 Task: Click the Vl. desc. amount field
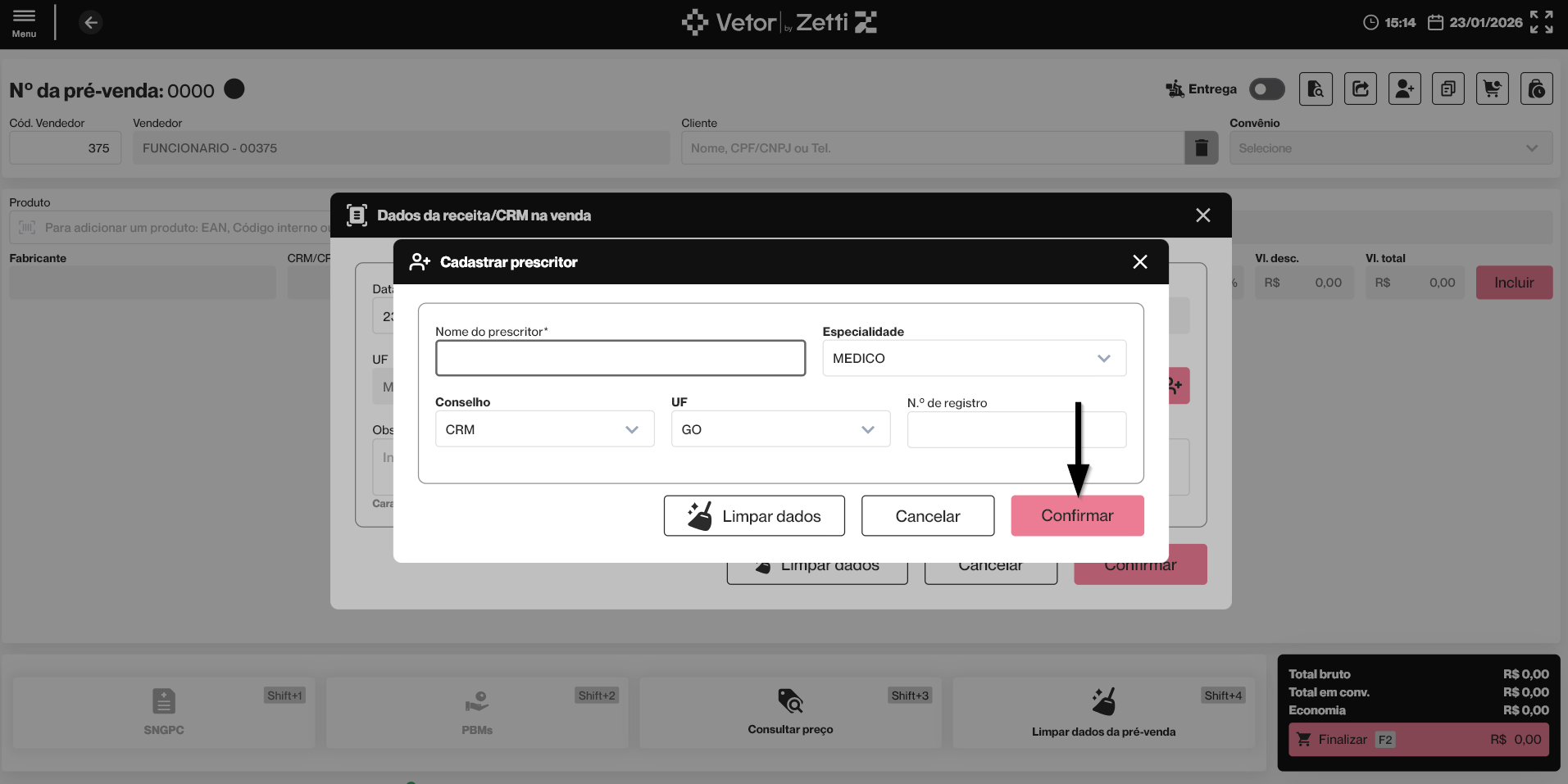pos(1304,283)
